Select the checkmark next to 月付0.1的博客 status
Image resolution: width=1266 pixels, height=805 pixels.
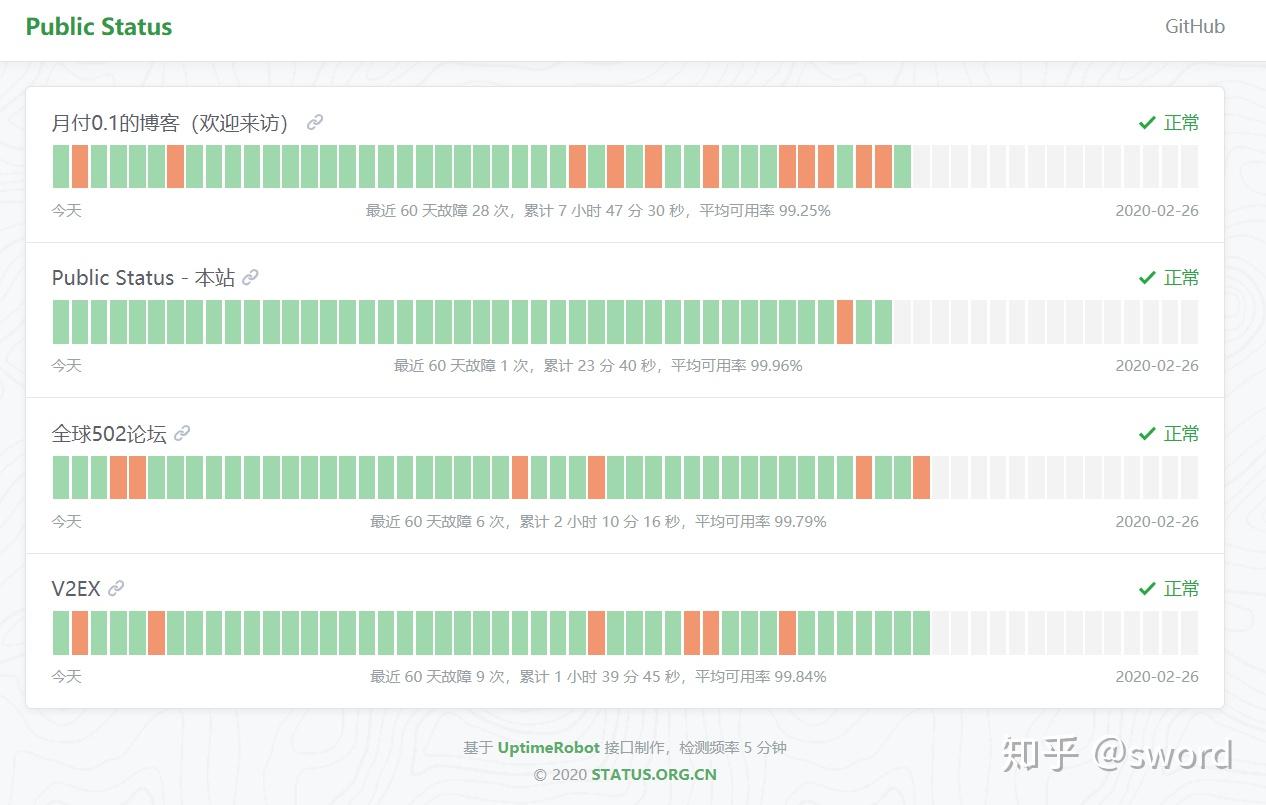(1148, 122)
